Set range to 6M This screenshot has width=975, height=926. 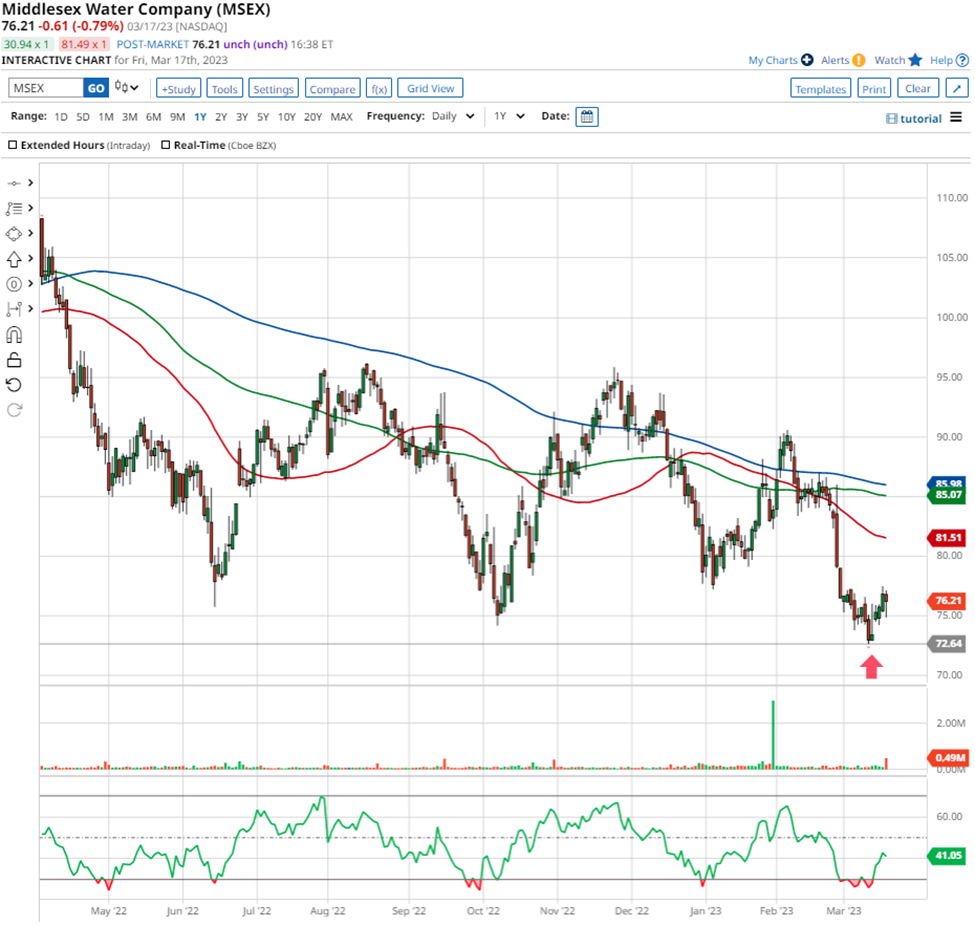pyautogui.click(x=154, y=117)
